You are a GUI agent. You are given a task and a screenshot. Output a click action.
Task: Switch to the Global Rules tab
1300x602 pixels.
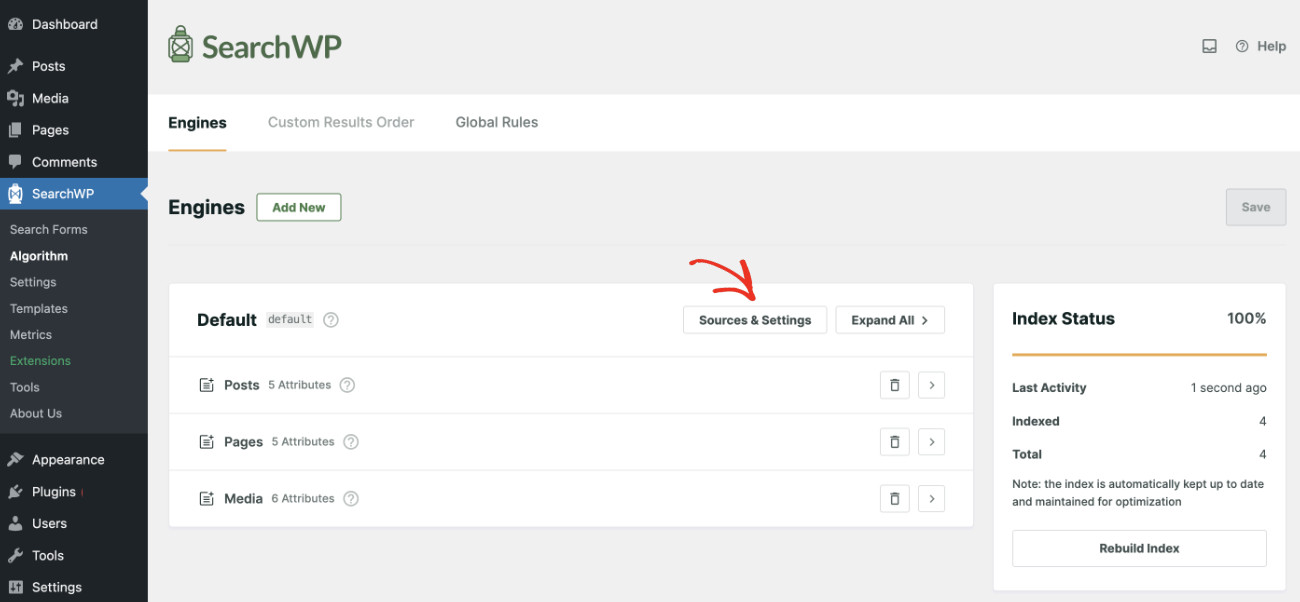497,122
